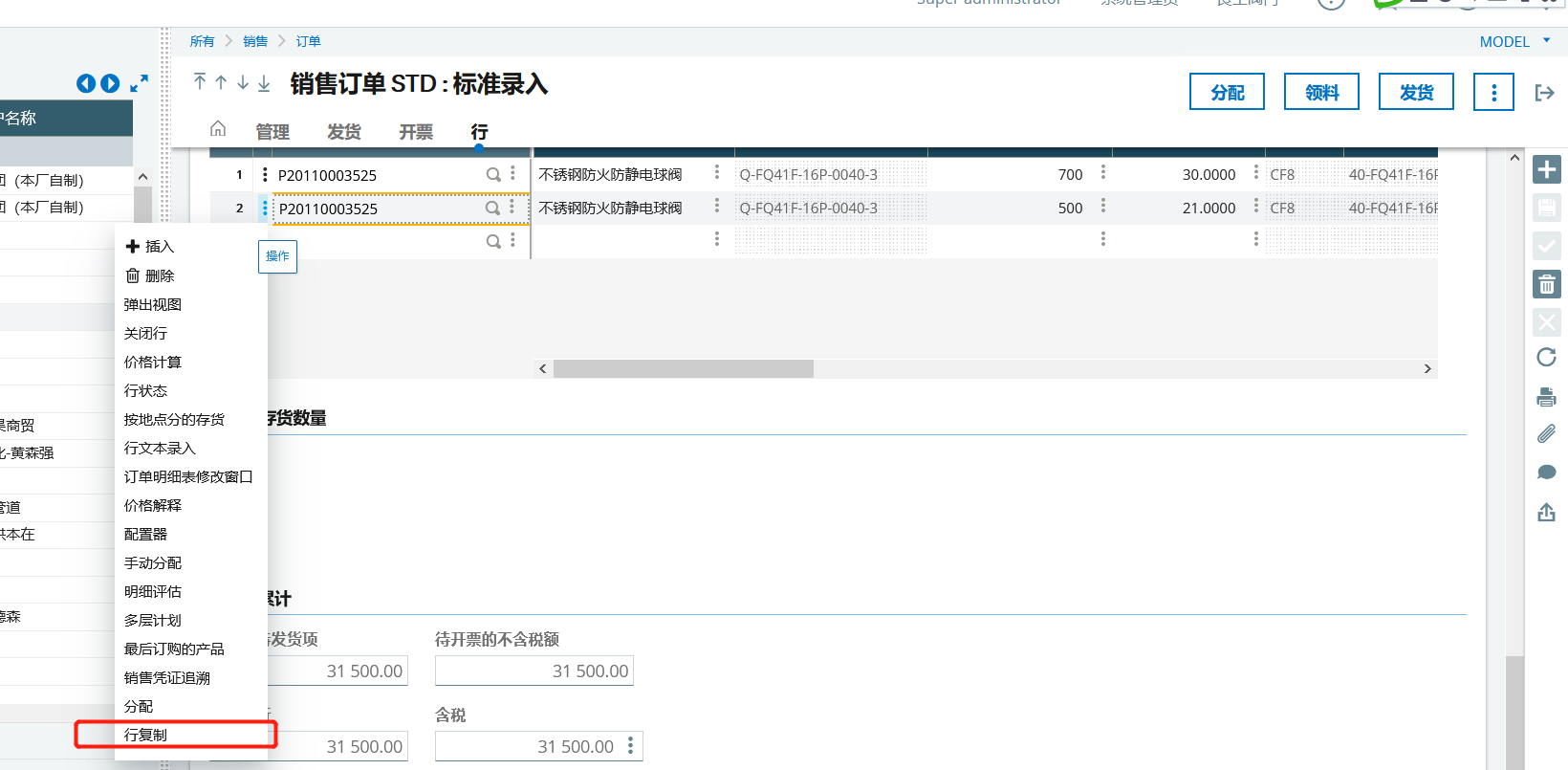Go to last record arrow
Screen dimensions: 1568x770
click(x=264, y=83)
